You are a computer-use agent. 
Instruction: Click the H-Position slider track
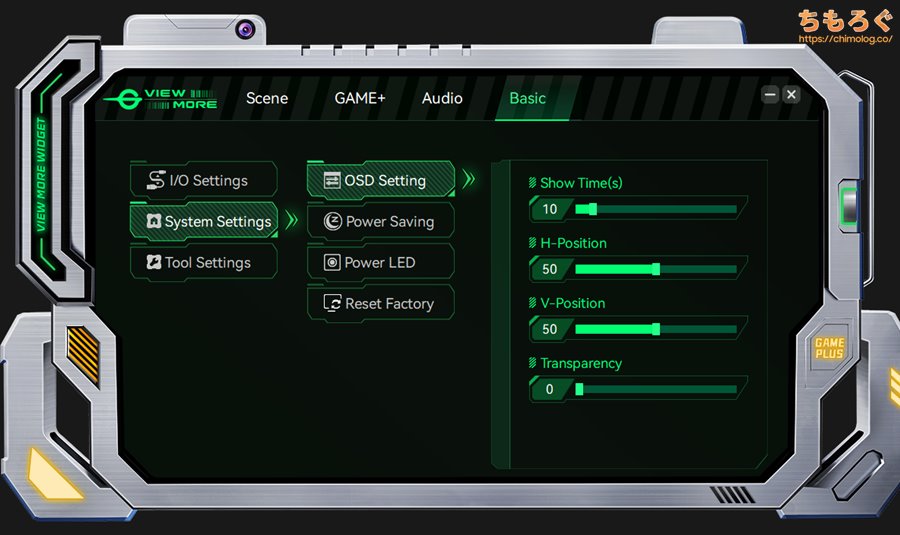pos(655,270)
